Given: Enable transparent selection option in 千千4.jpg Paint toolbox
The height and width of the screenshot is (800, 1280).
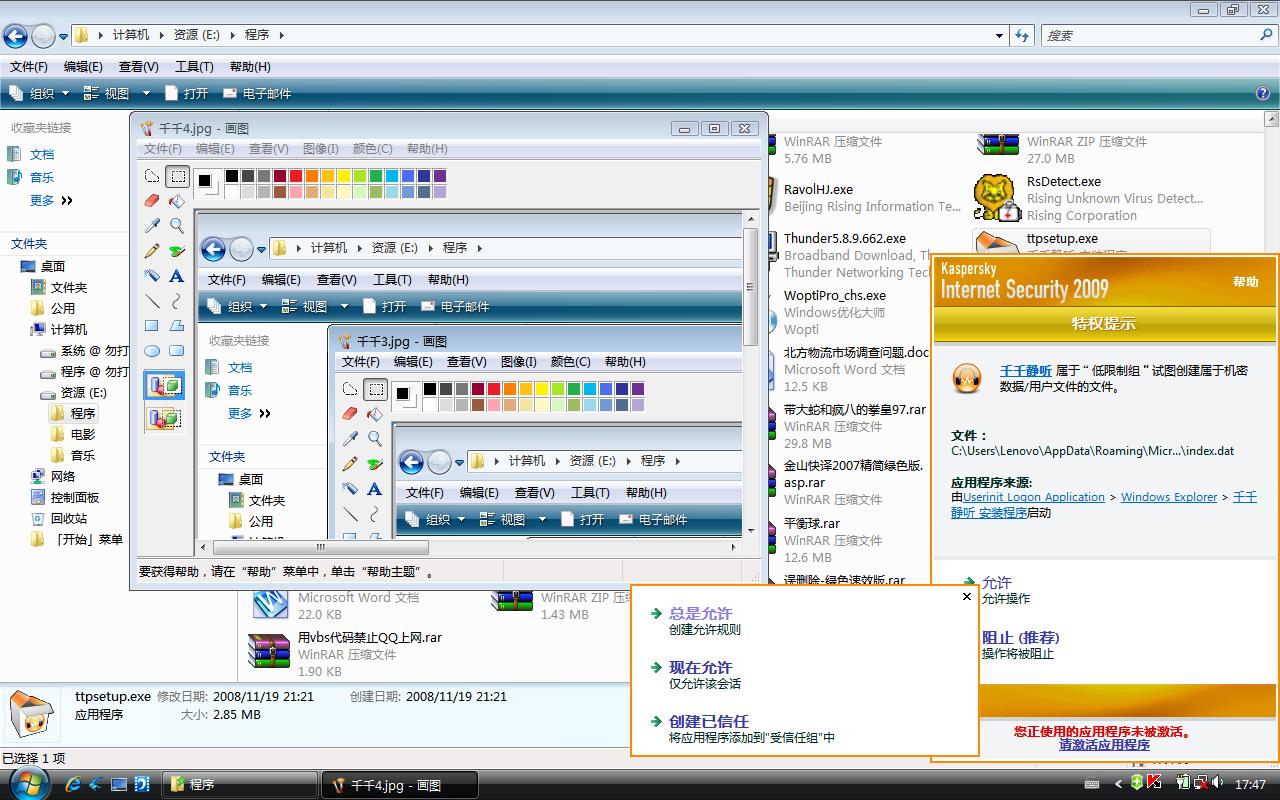Looking at the screenshot, I should [164, 417].
